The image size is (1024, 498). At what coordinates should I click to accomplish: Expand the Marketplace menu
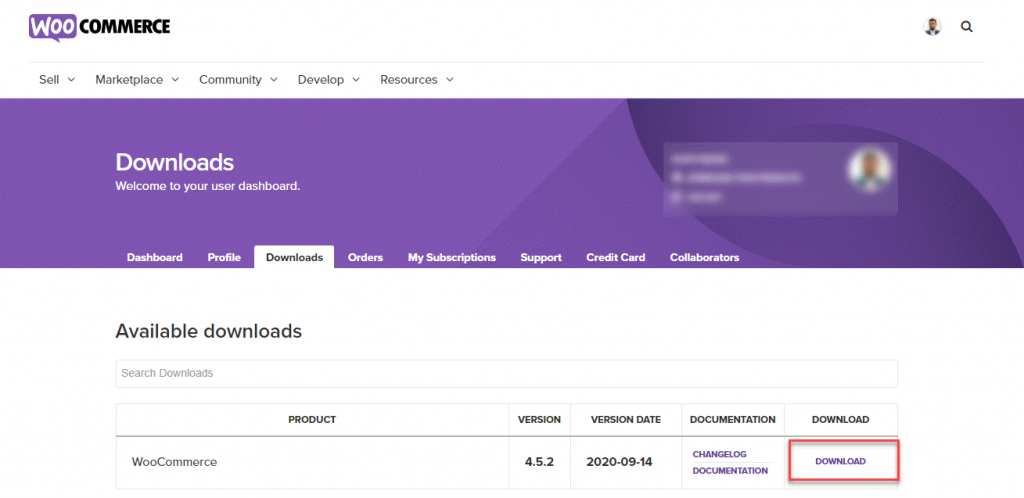pos(137,80)
